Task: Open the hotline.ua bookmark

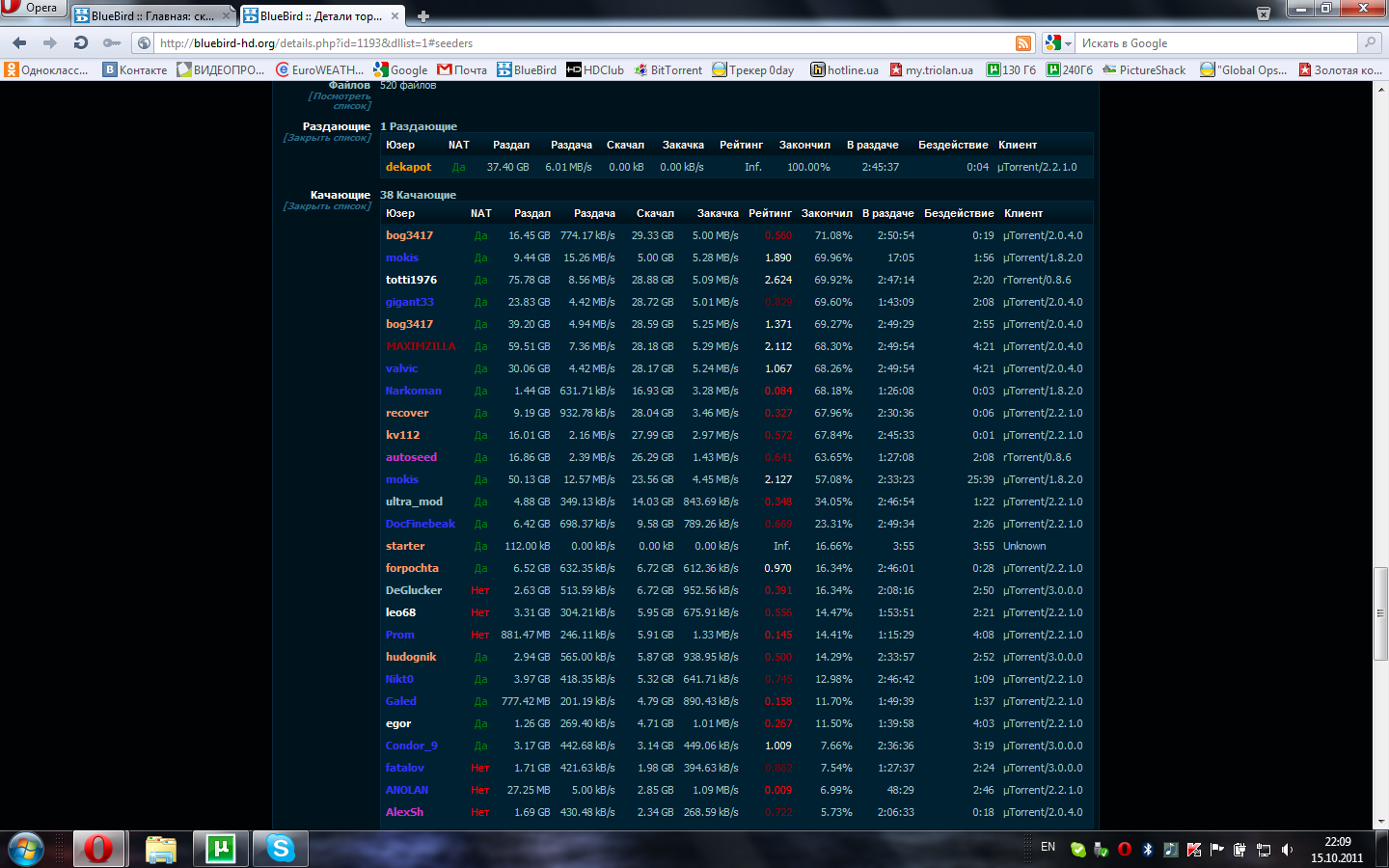Action: pyautogui.click(x=845, y=69)
